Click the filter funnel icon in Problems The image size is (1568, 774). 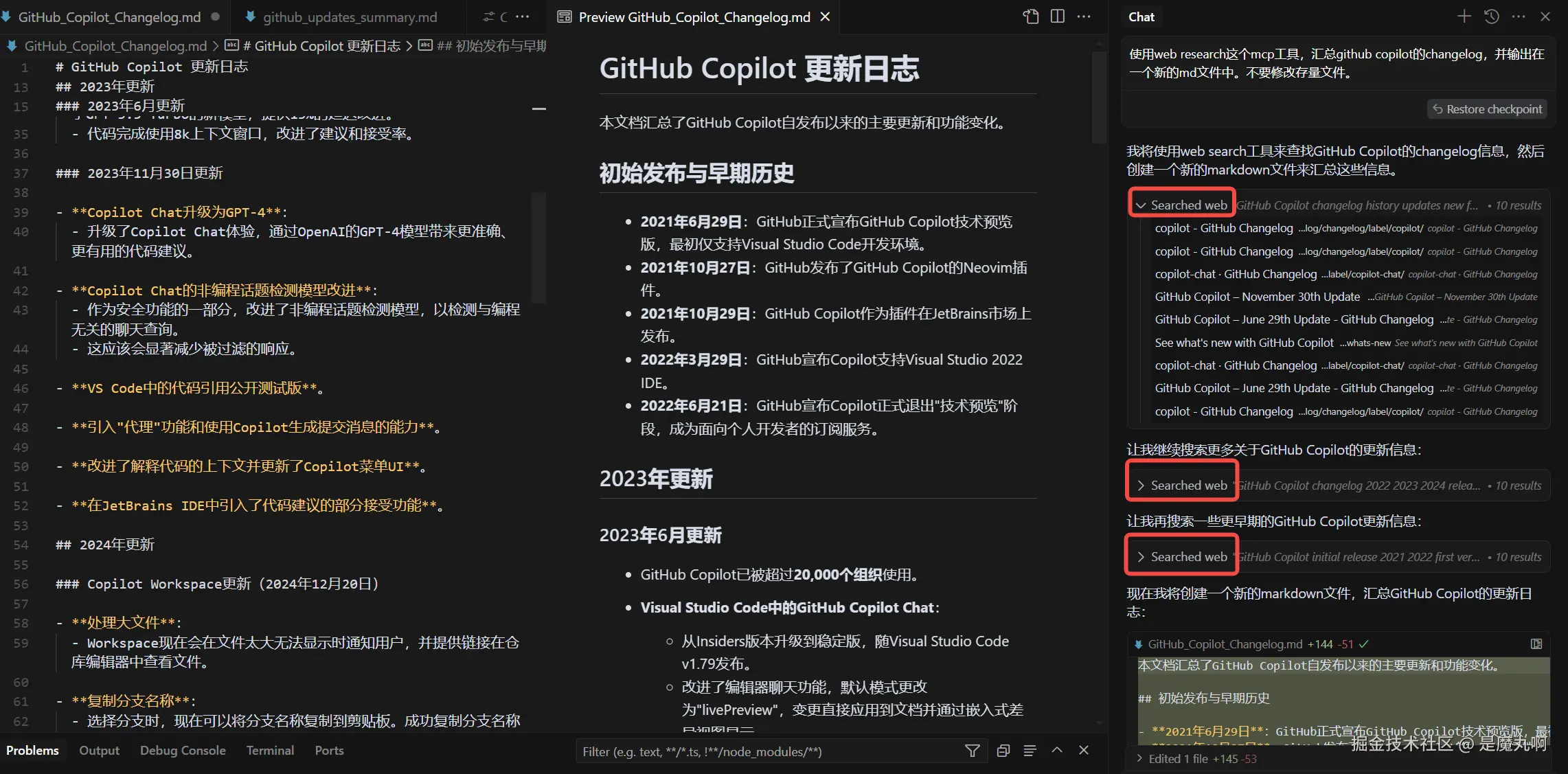pos(972,751)
